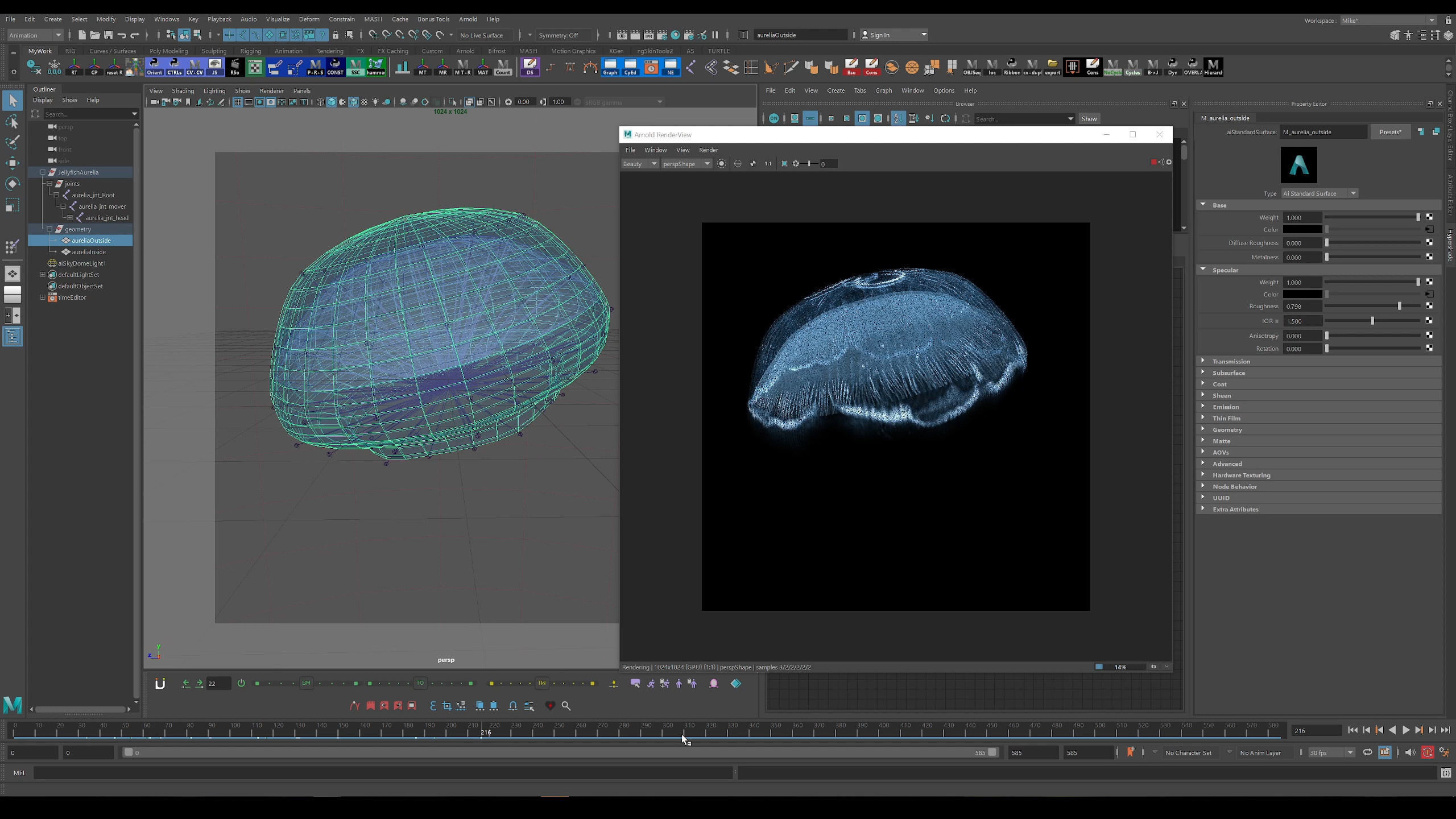
Task: Open the Lighting menu in viewport panel
Action: (x=214, y=91)
